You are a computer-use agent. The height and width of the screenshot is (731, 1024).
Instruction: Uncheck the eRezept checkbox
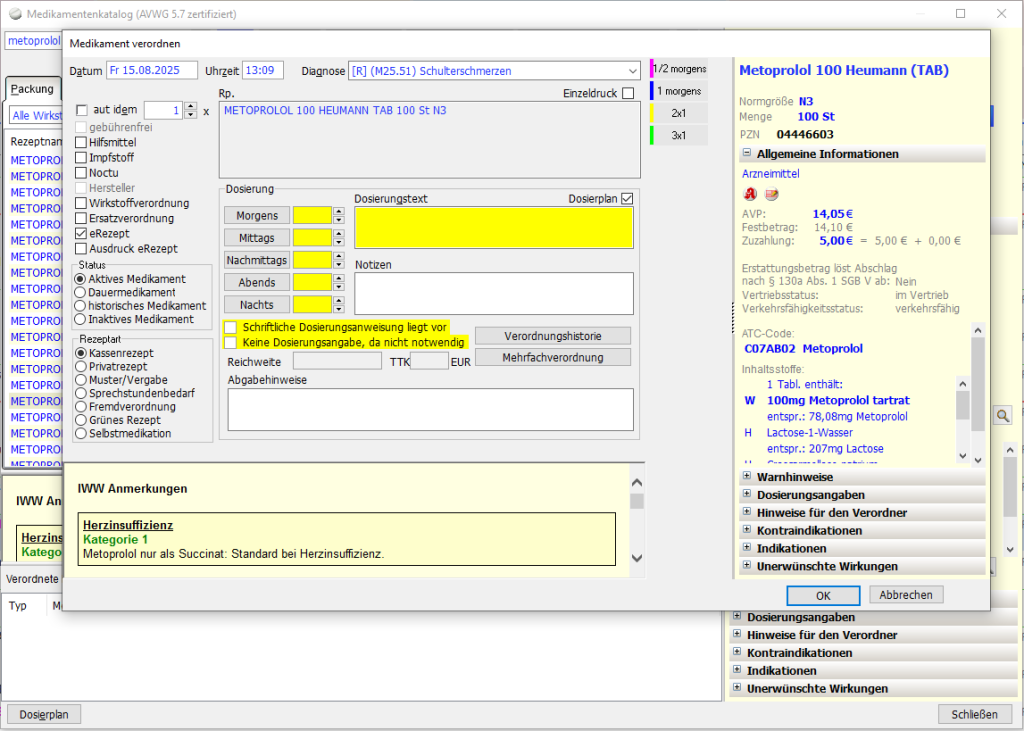[x=81, y=233]
